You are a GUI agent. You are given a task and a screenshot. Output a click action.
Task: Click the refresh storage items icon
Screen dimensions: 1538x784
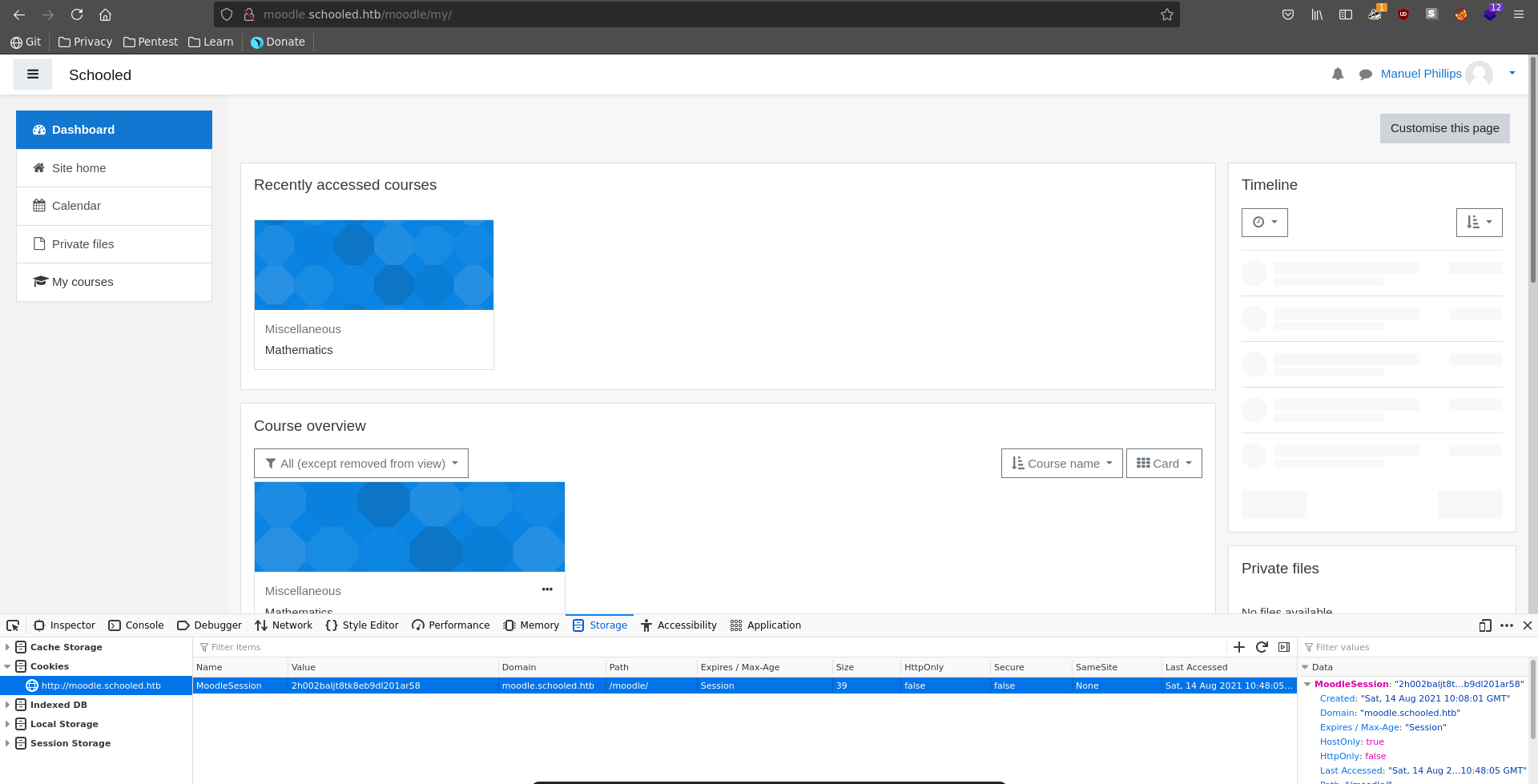tap(1262, 647)
